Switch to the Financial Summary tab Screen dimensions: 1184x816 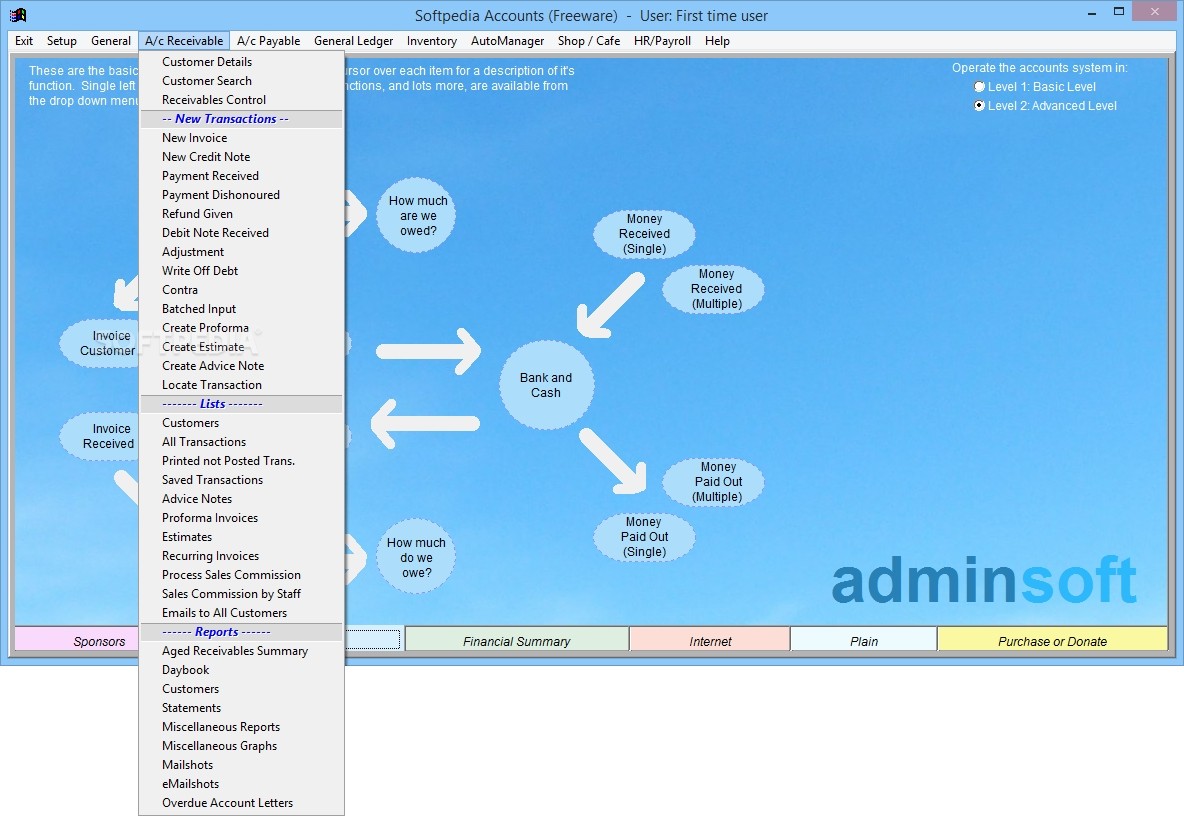pos(516,641)
